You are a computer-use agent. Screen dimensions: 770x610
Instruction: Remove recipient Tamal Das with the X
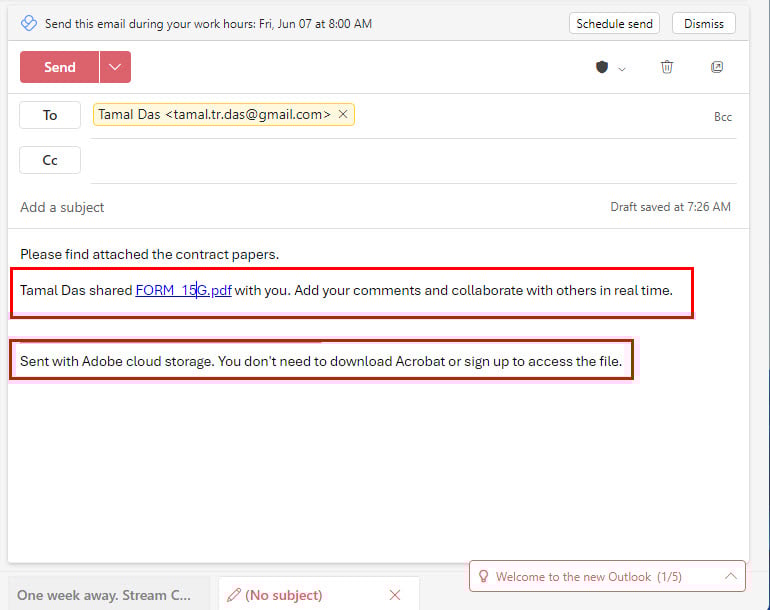(x=343, y=114)
